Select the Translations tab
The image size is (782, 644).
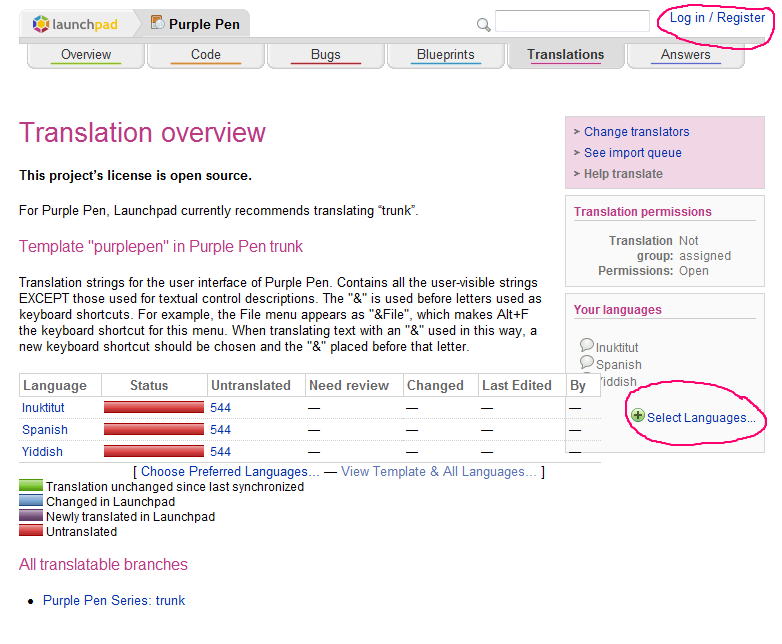click(x=566, y=54)
